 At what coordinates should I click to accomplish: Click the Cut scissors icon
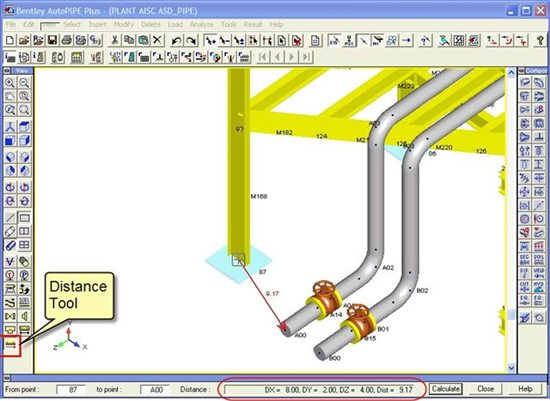coord(114,41)
